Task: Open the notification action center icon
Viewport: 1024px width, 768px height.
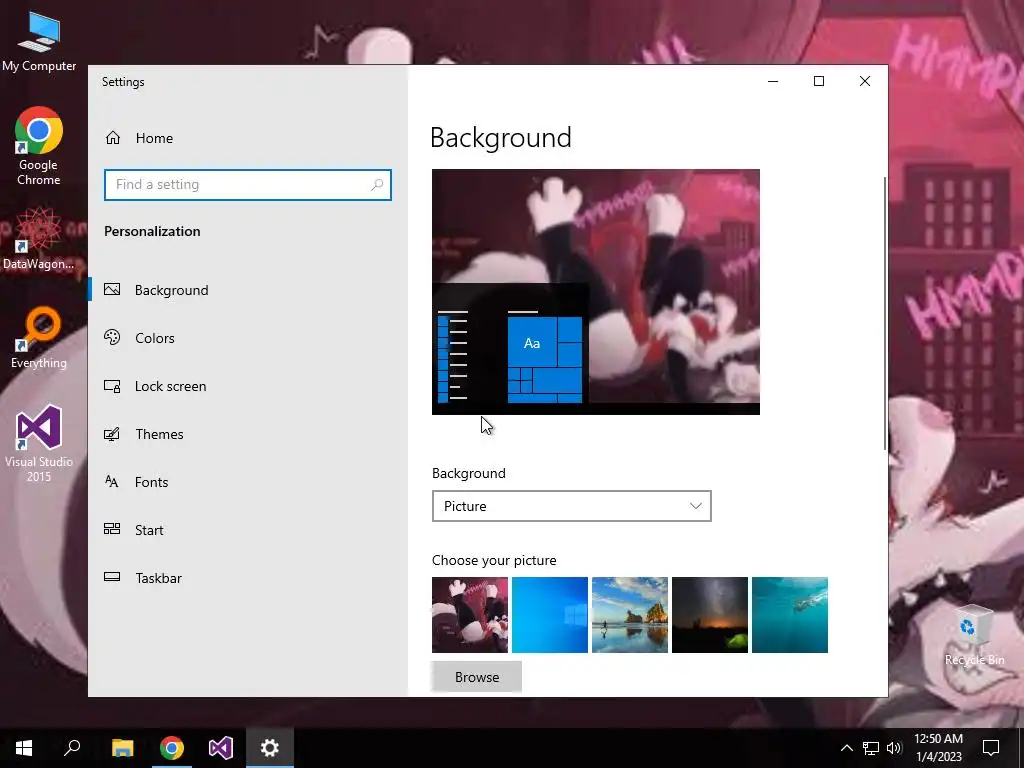Action: pos(991,748)
